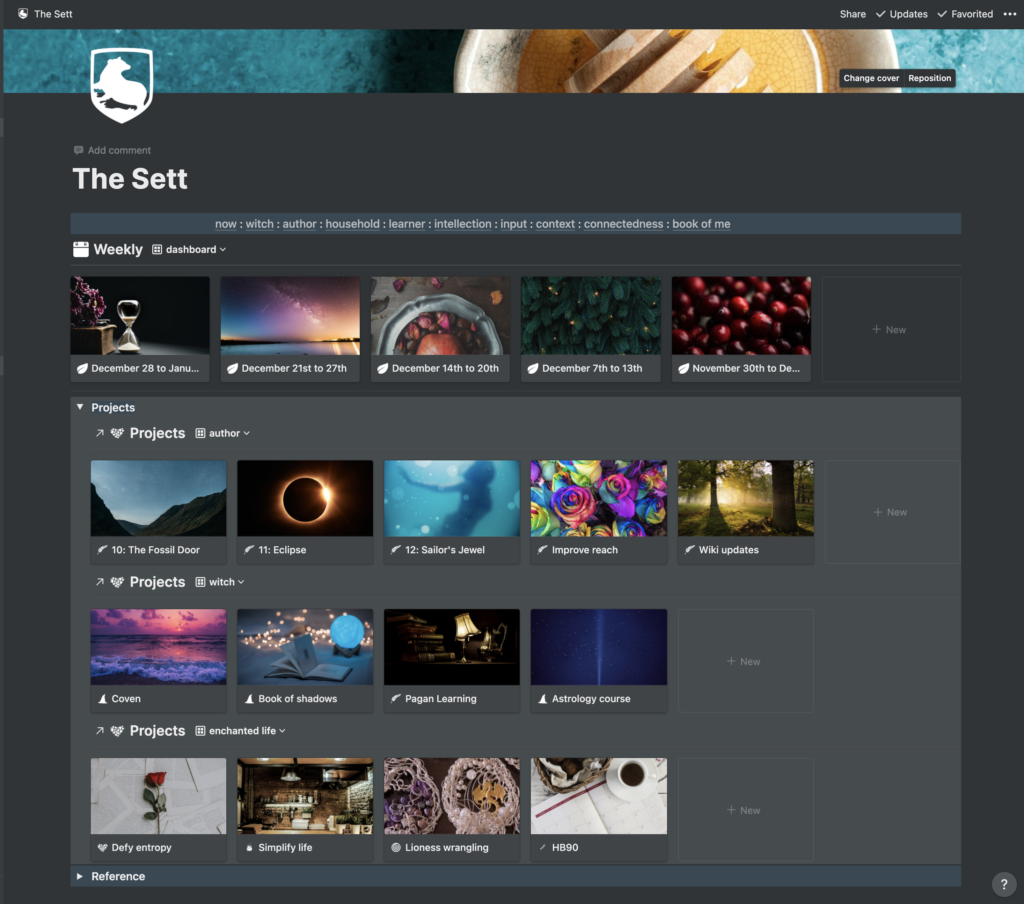Click hearts icon beside enchanted life Projects heading

coord(117,731)
